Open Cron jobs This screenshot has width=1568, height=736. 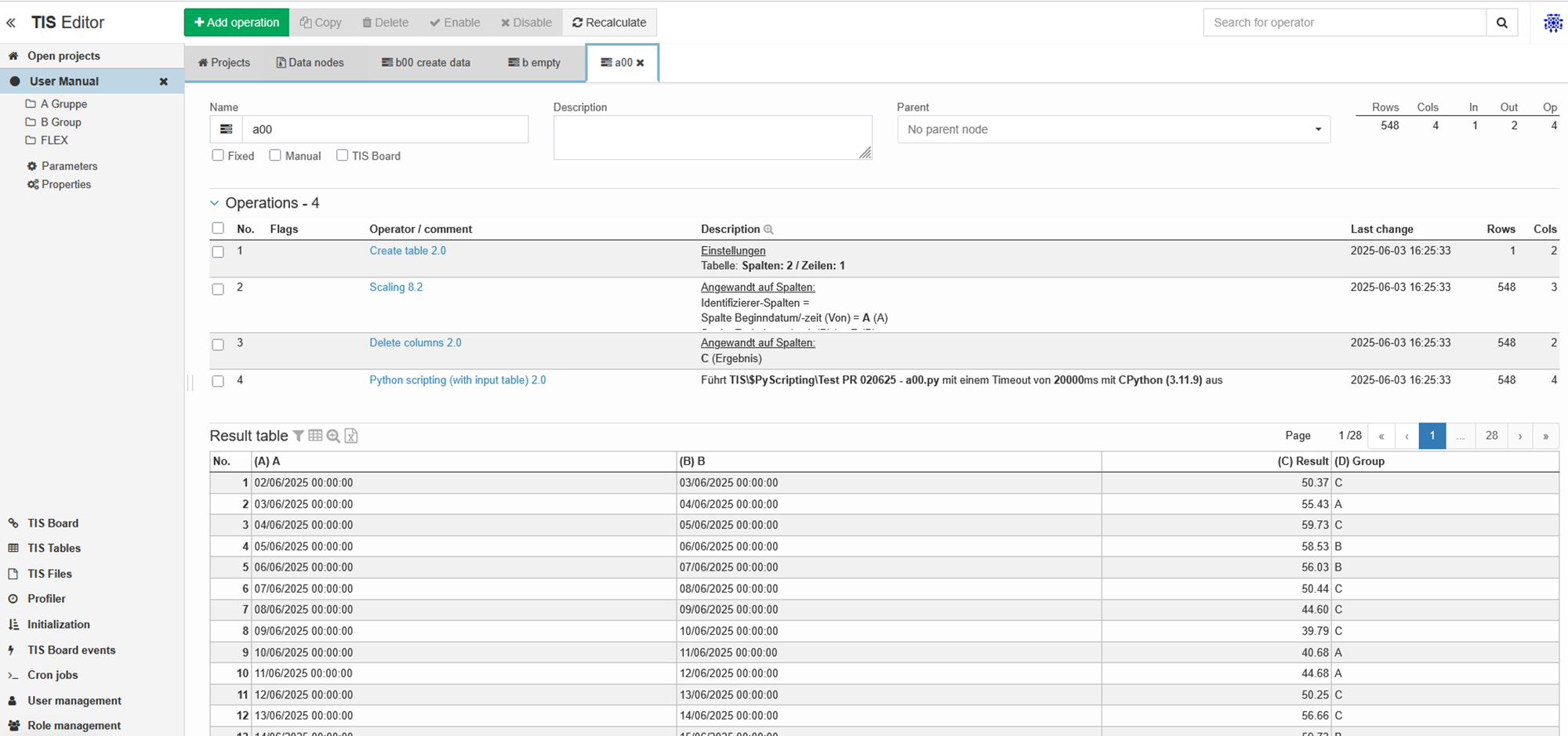(53, 675)
